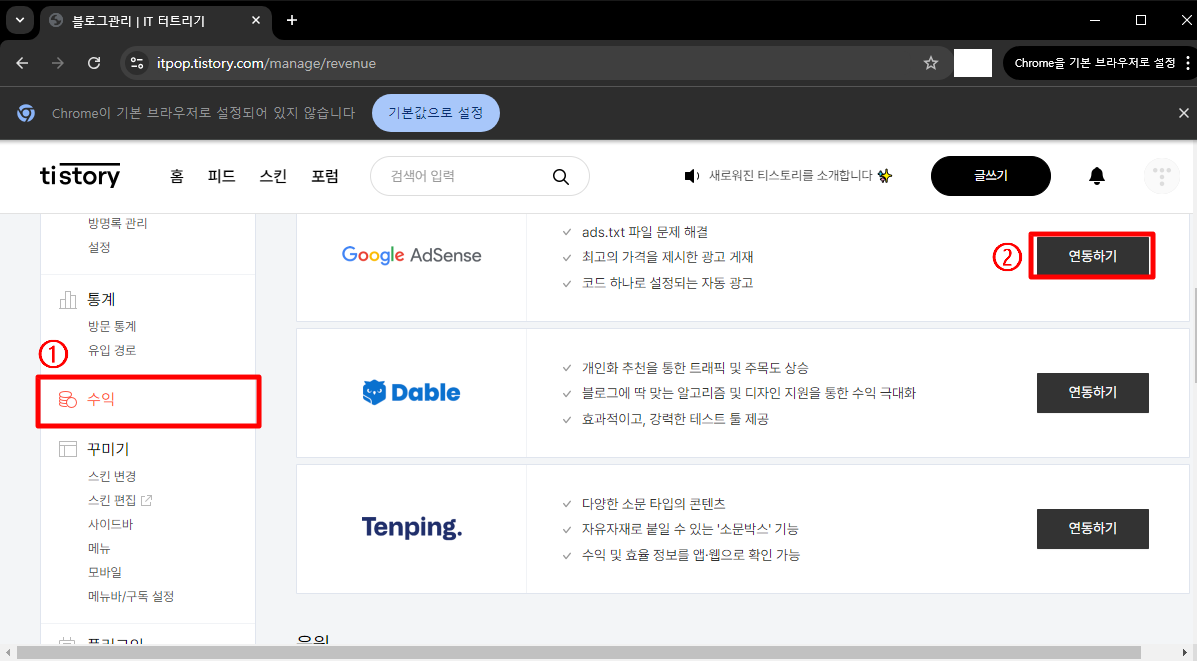This screenshot has width=1197, height=661.
Task: Click the Dable logo
Action: pos(411,392)
